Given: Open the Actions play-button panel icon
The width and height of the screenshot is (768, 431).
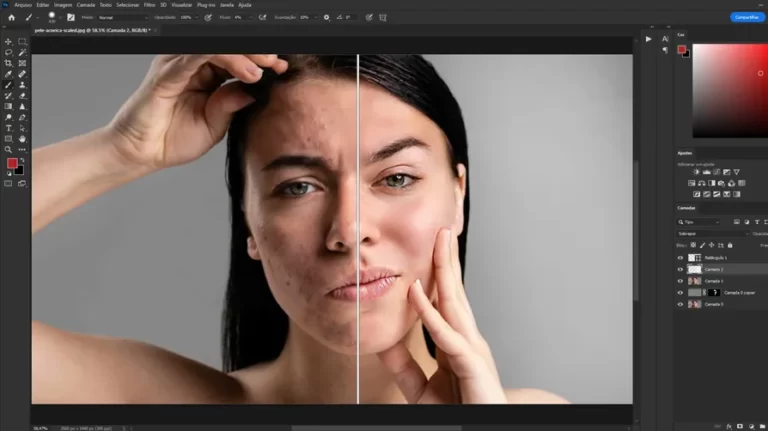Looking at the screenshot, I should coord(648,39).
